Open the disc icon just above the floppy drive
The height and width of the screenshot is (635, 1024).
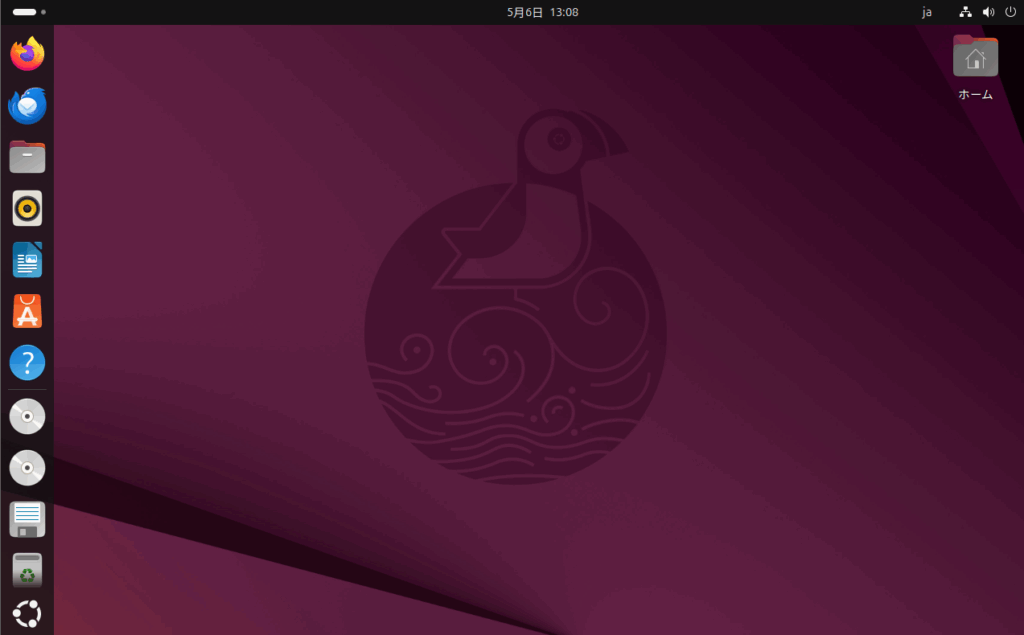click(x=27, y=468)
